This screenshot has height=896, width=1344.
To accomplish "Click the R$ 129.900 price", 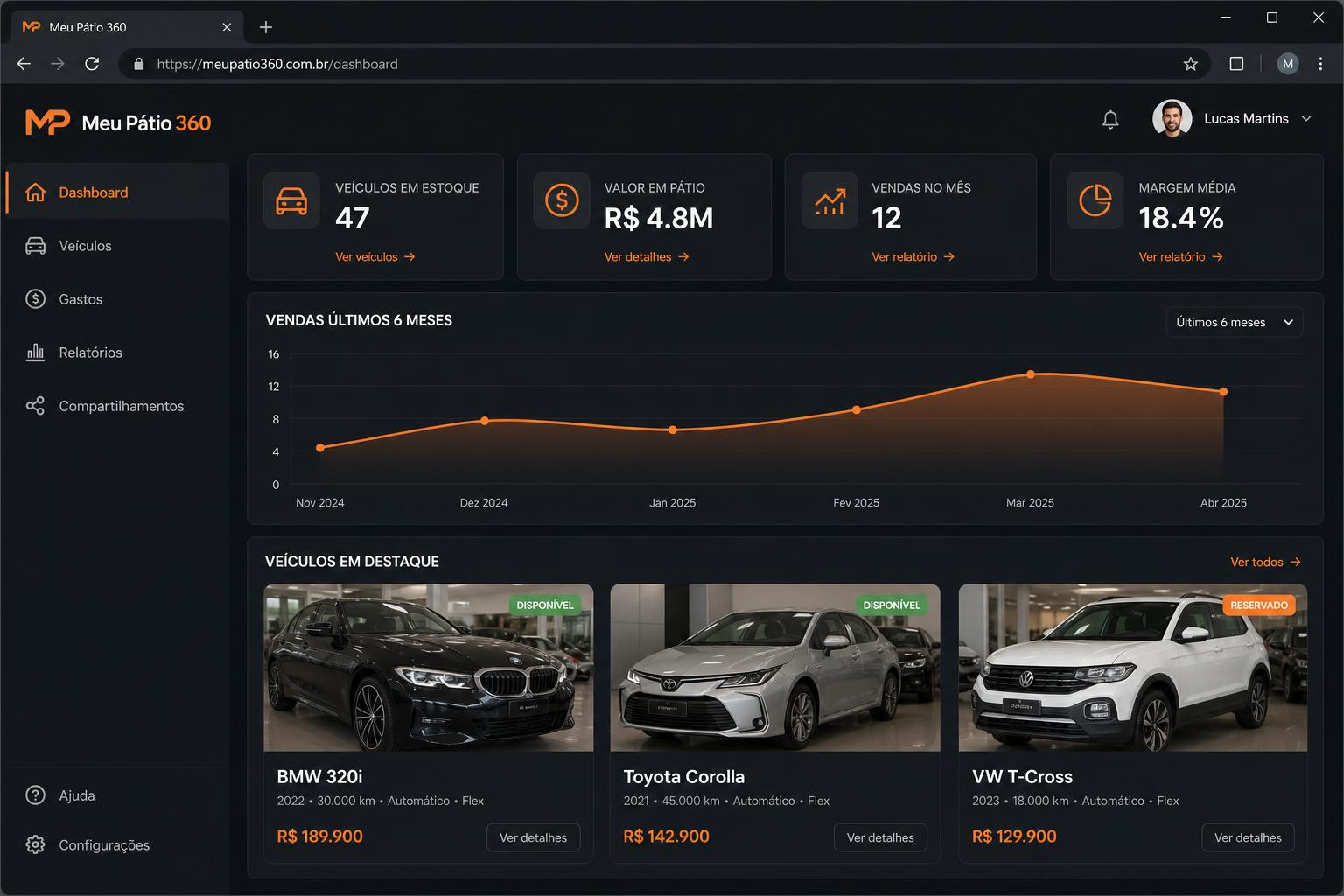I will click(1014, 836).
